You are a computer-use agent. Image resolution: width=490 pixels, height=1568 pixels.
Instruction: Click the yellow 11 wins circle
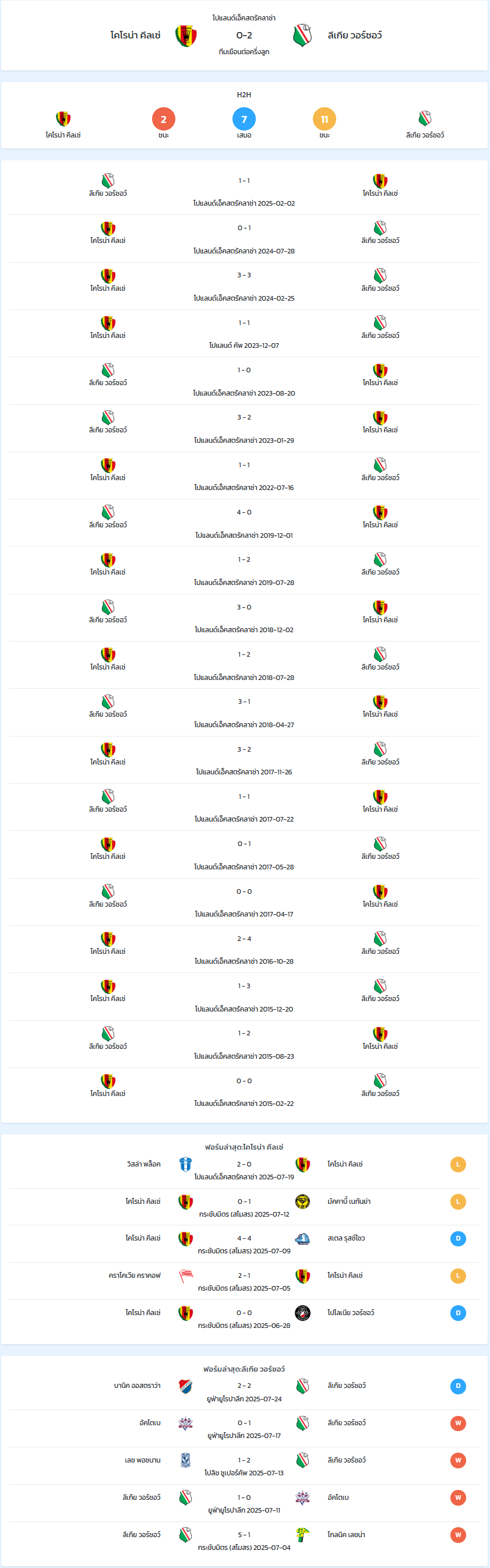(325, 119)
